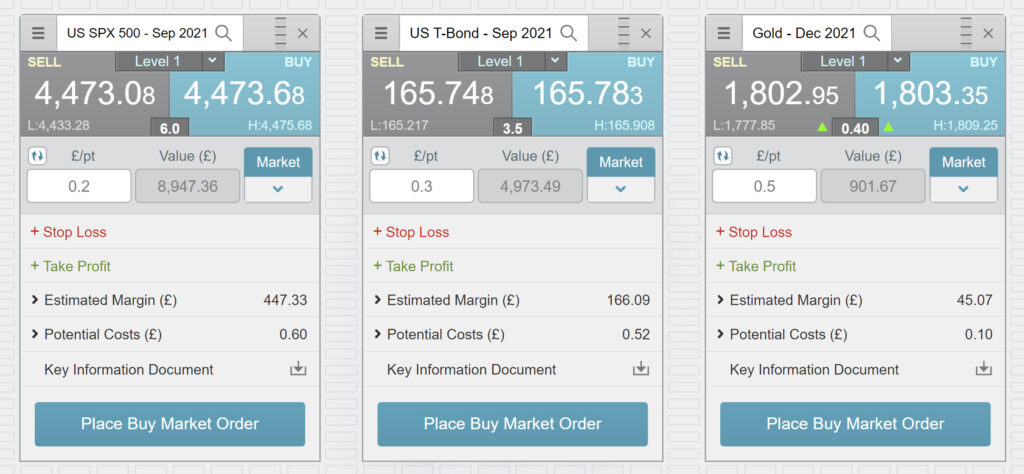This screenshot has width=1024, height=474.
Task: Toggle £/pt swap icon in US SPX 500 ticket
Action: [x=37, y=157]
